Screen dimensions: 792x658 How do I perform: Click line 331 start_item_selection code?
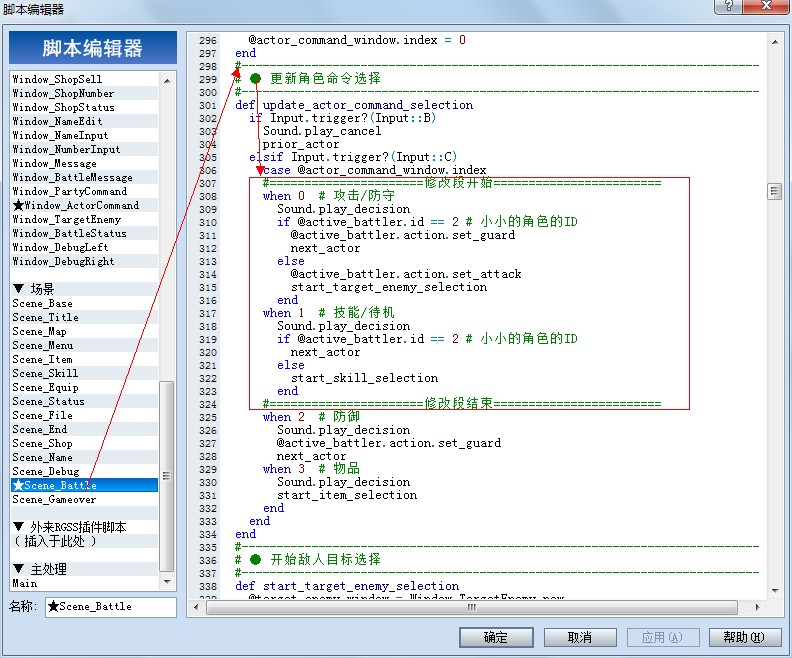pos(347,495)
